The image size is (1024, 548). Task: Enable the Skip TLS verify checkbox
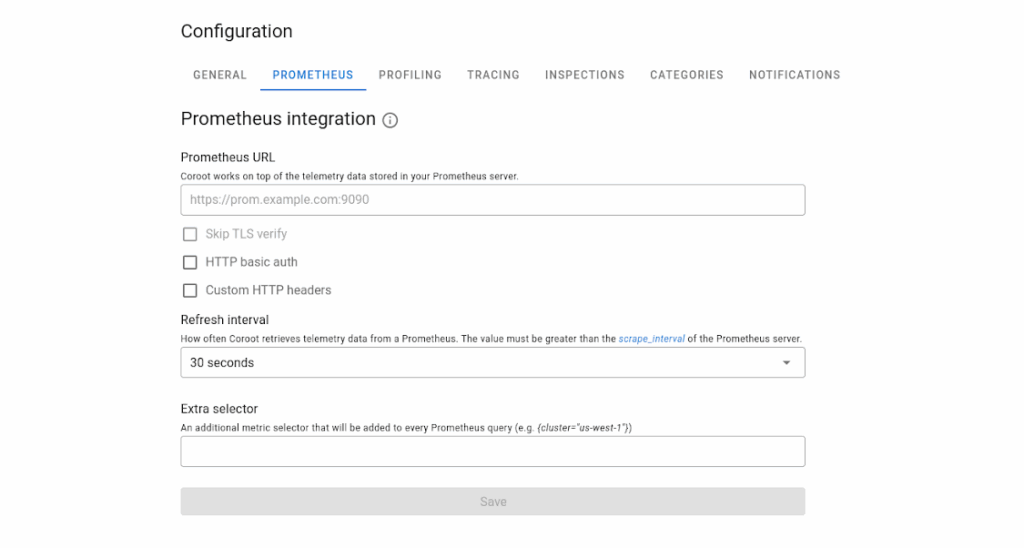(190, 234)
